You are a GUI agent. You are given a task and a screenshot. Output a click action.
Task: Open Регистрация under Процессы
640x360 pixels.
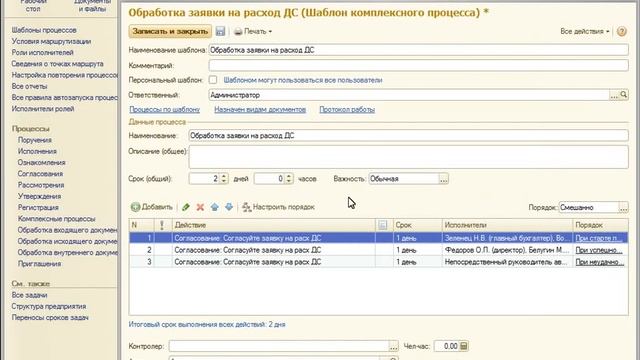(x=38, y=207)
